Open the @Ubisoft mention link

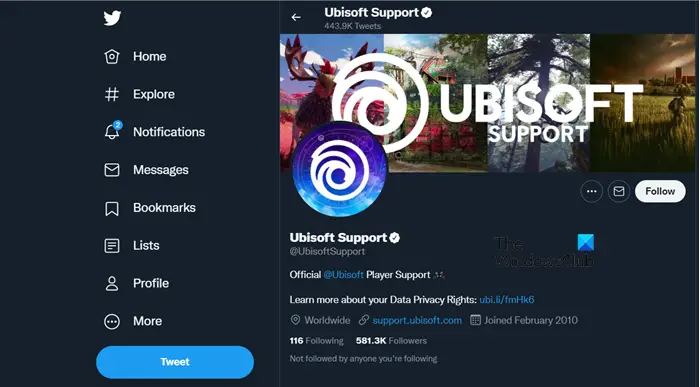[343, 275]
